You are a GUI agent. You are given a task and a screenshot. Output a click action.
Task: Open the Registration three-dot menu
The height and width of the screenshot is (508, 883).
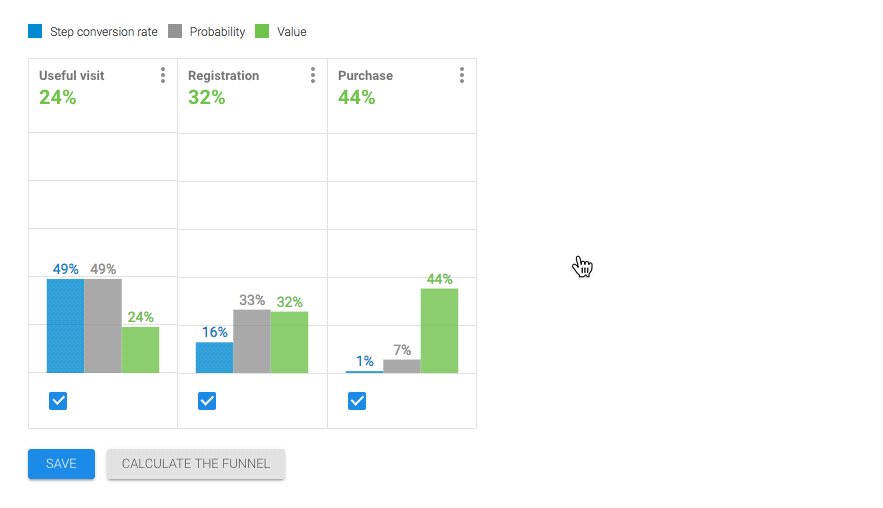click(x=313, y=75)
